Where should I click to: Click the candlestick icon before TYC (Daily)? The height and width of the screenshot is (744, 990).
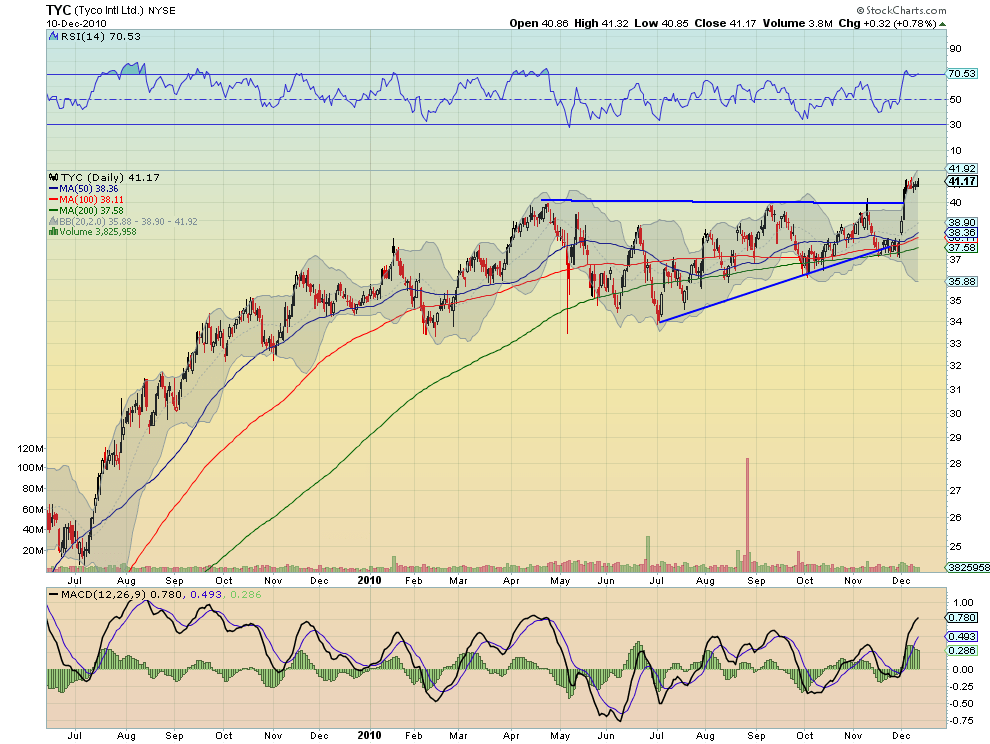pos(54,177)
